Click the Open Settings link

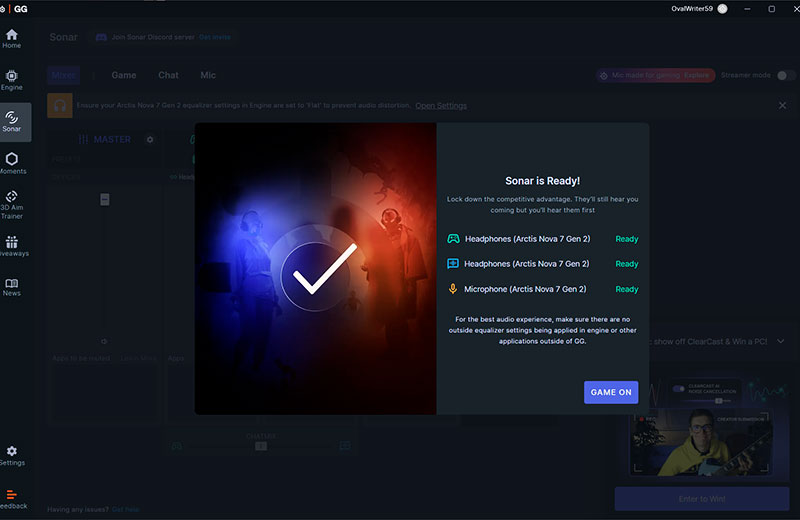[441, 106]
